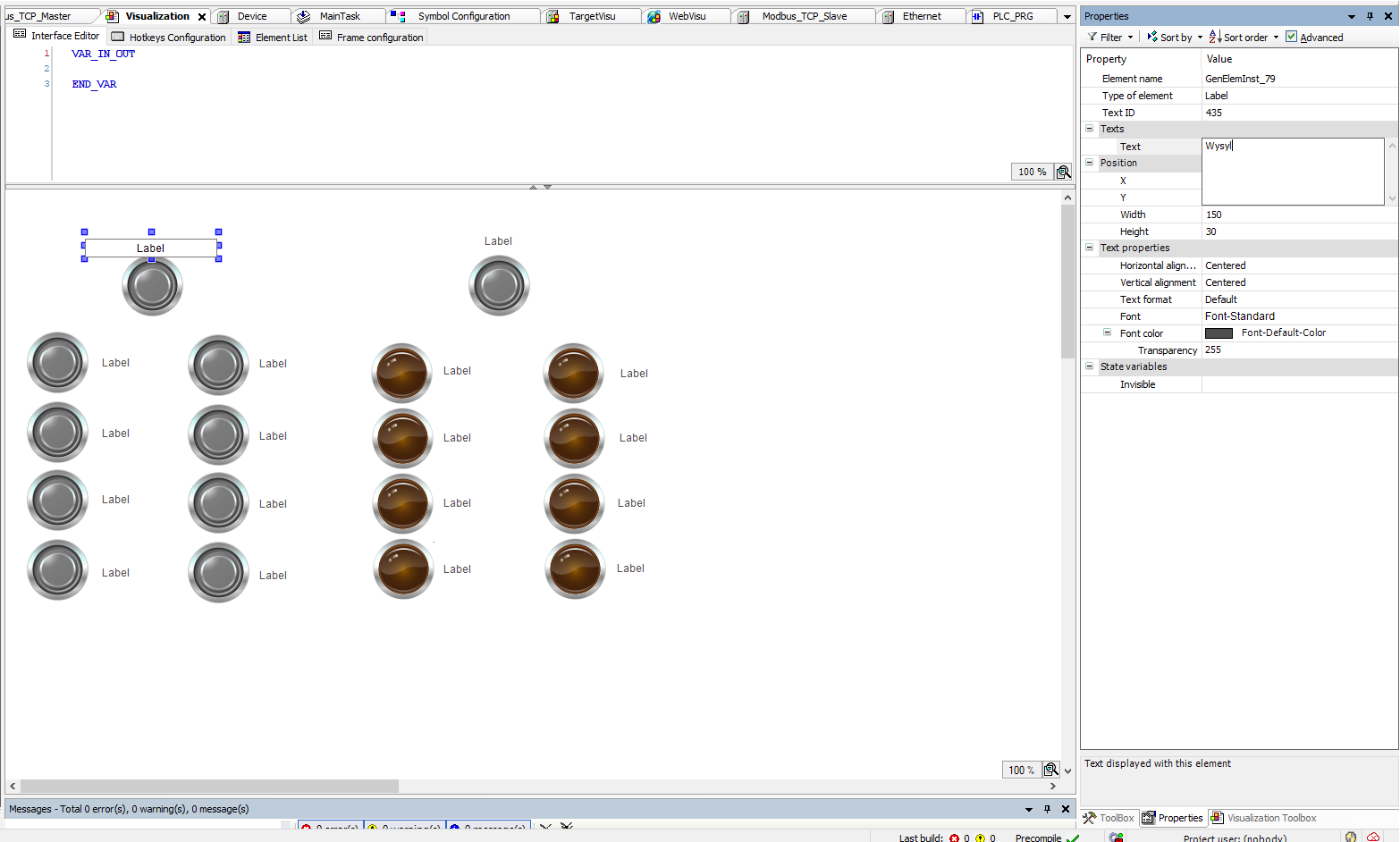Screen dimensions: 1400x842
Task: Open the Symbol Configuration tab
Action: (464, 16)
